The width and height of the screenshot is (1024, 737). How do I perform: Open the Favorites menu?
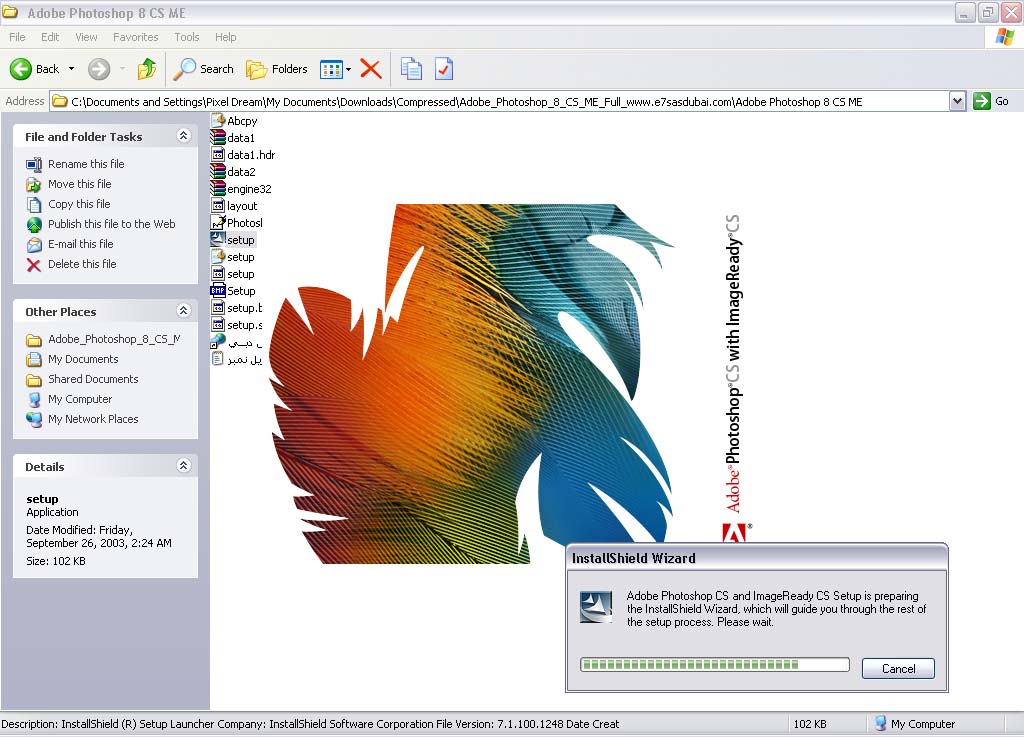pyautogui.click(x=135, y=37)
